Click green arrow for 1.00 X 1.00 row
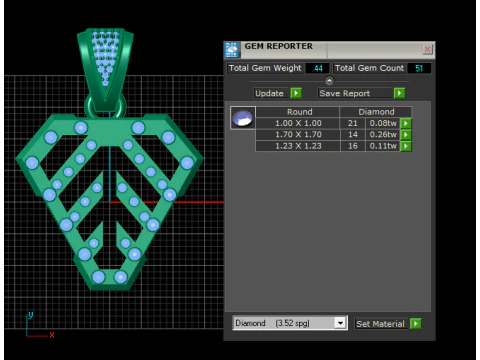 406,123
